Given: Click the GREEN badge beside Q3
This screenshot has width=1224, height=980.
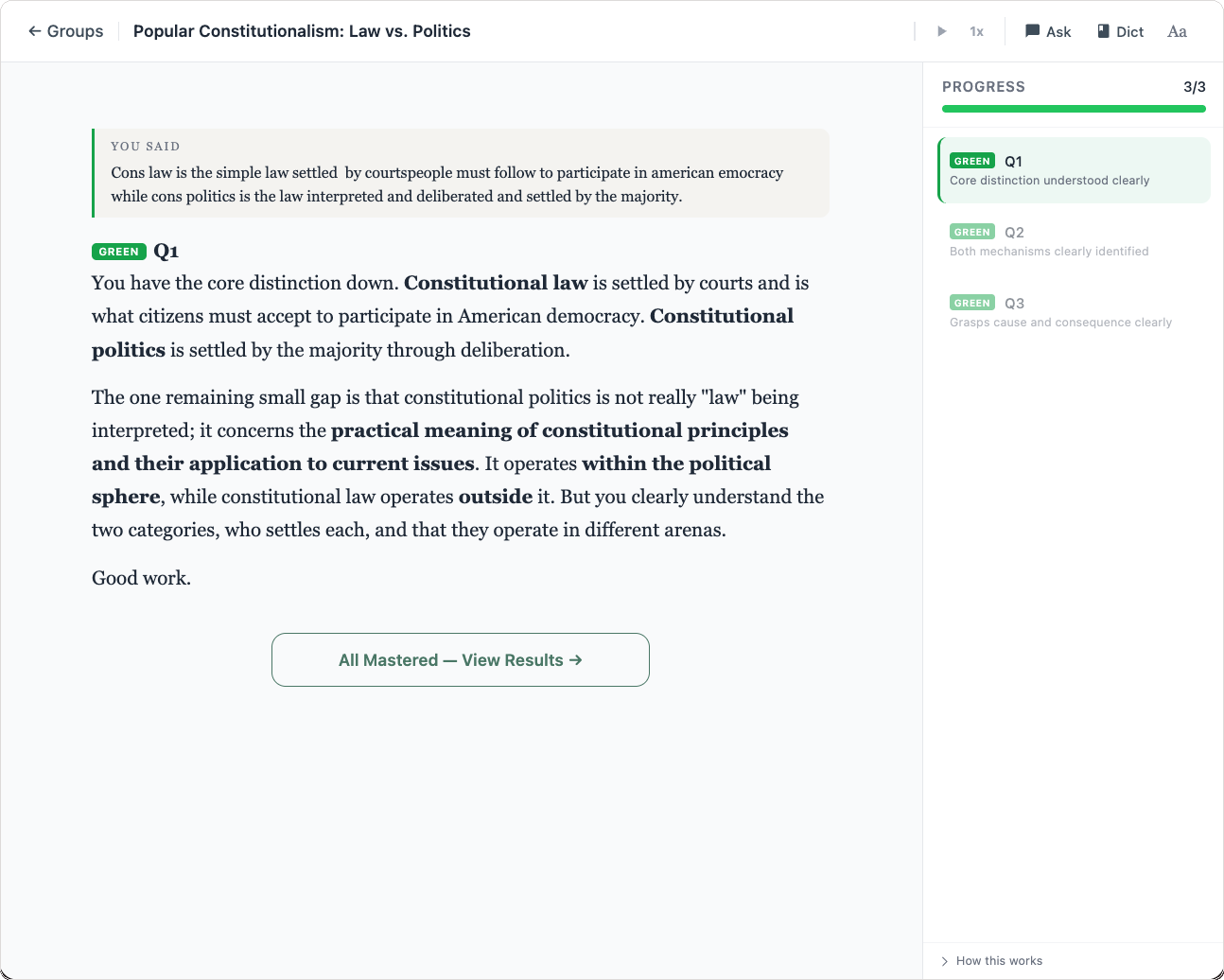Looking at the screenshot, I should point(971,303).
